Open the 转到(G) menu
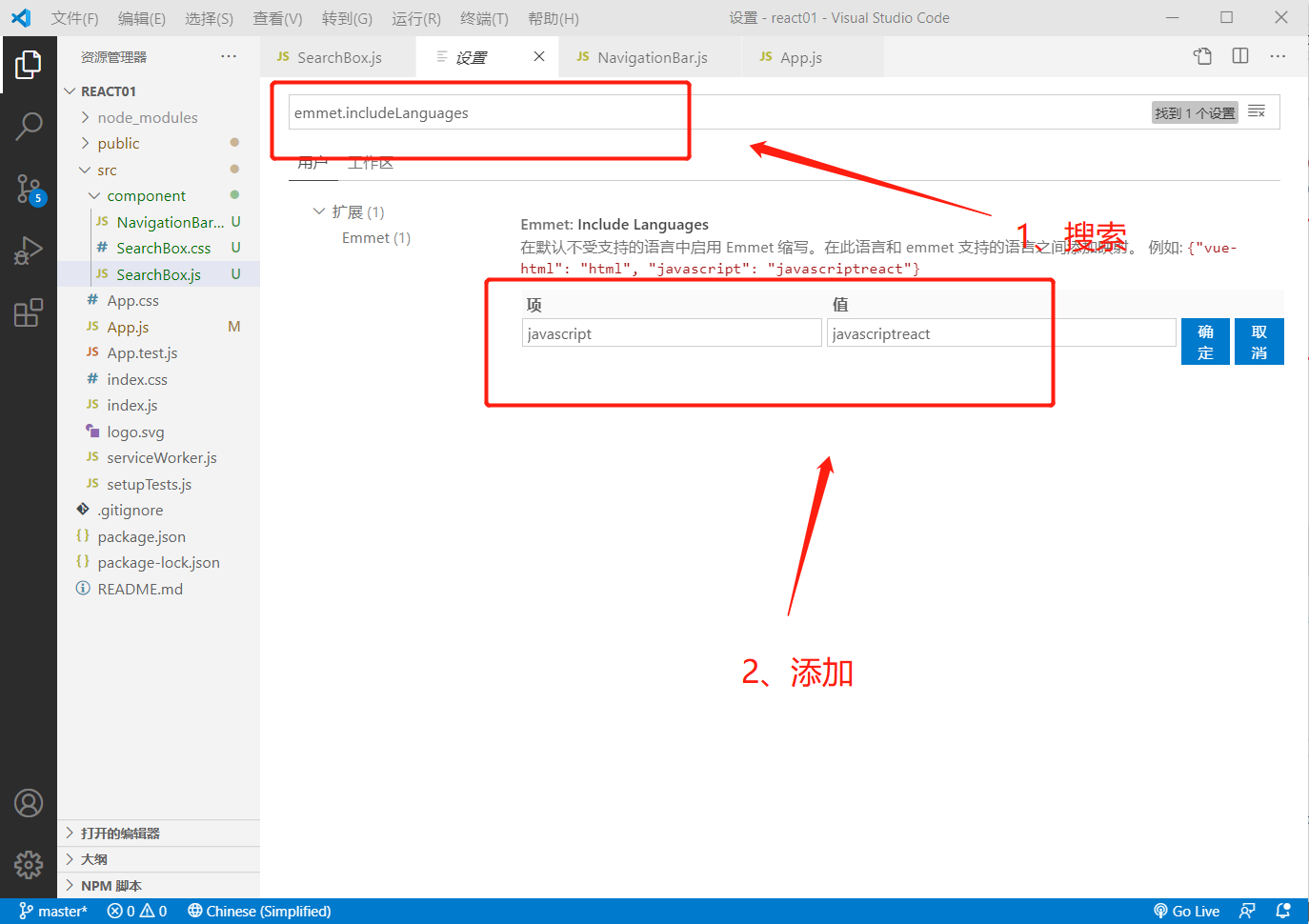The width and height of the screenshot is (1309, 924). point(347,18)
